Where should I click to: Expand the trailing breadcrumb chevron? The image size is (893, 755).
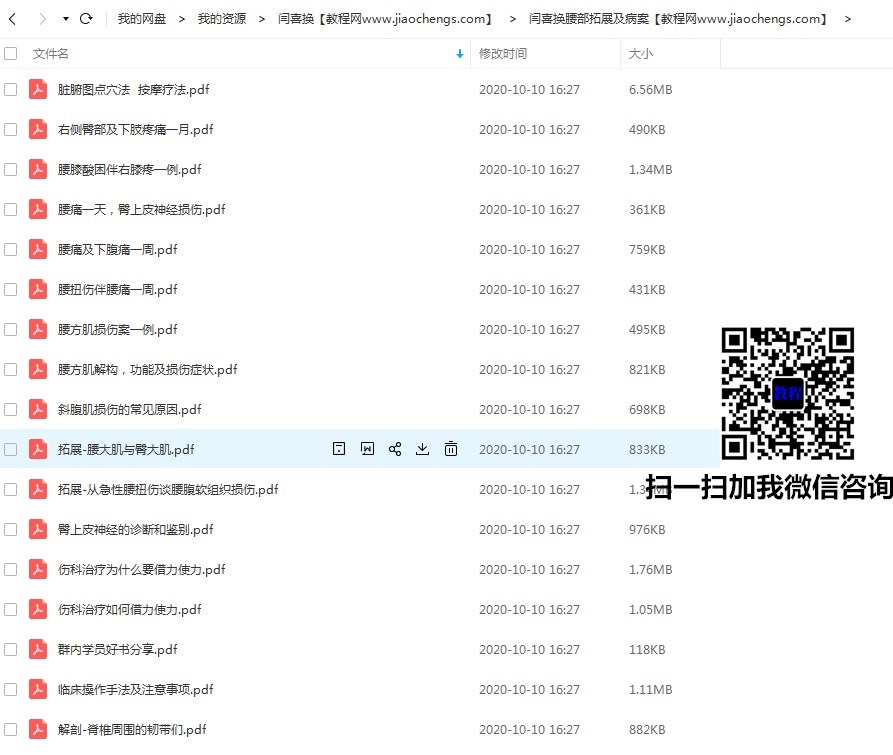point(847,19)
